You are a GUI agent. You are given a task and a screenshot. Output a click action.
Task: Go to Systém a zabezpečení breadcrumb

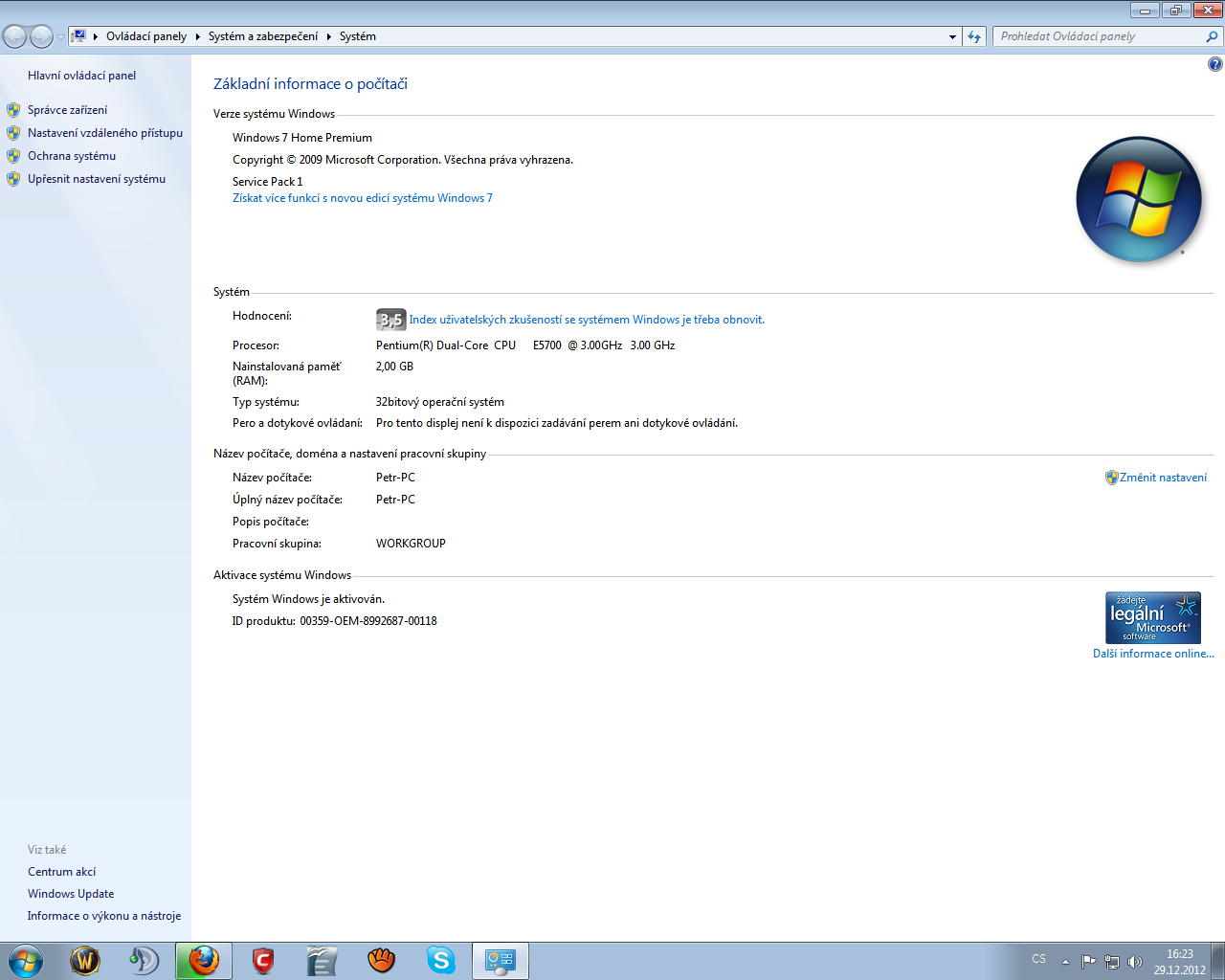(x=263, y=36)
